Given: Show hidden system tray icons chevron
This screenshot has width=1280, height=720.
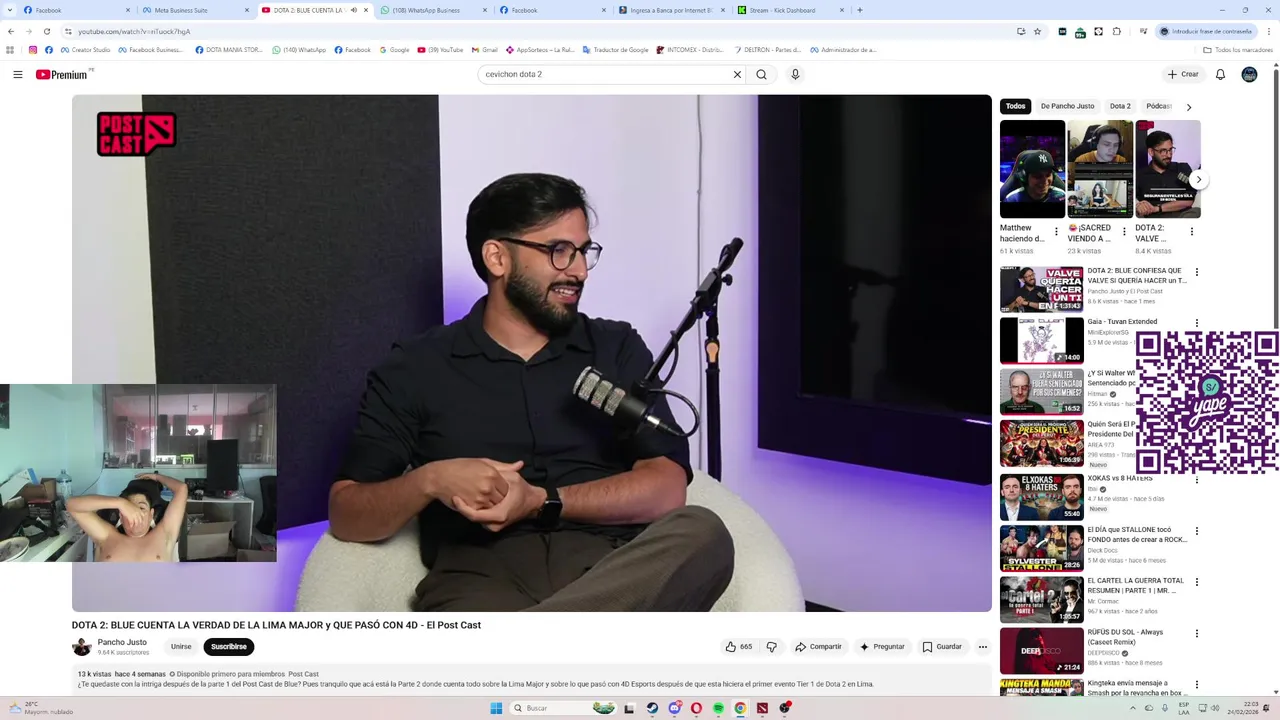Looking at the screenshot, I should (1133, 708).
